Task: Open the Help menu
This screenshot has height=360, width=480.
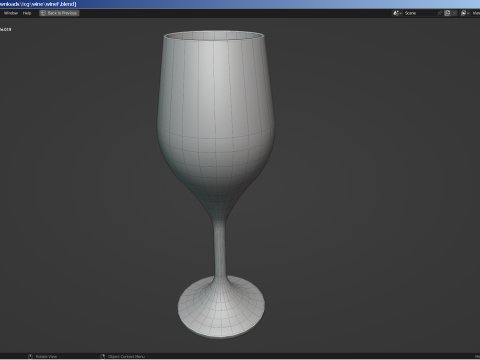Action: (27, 13)
